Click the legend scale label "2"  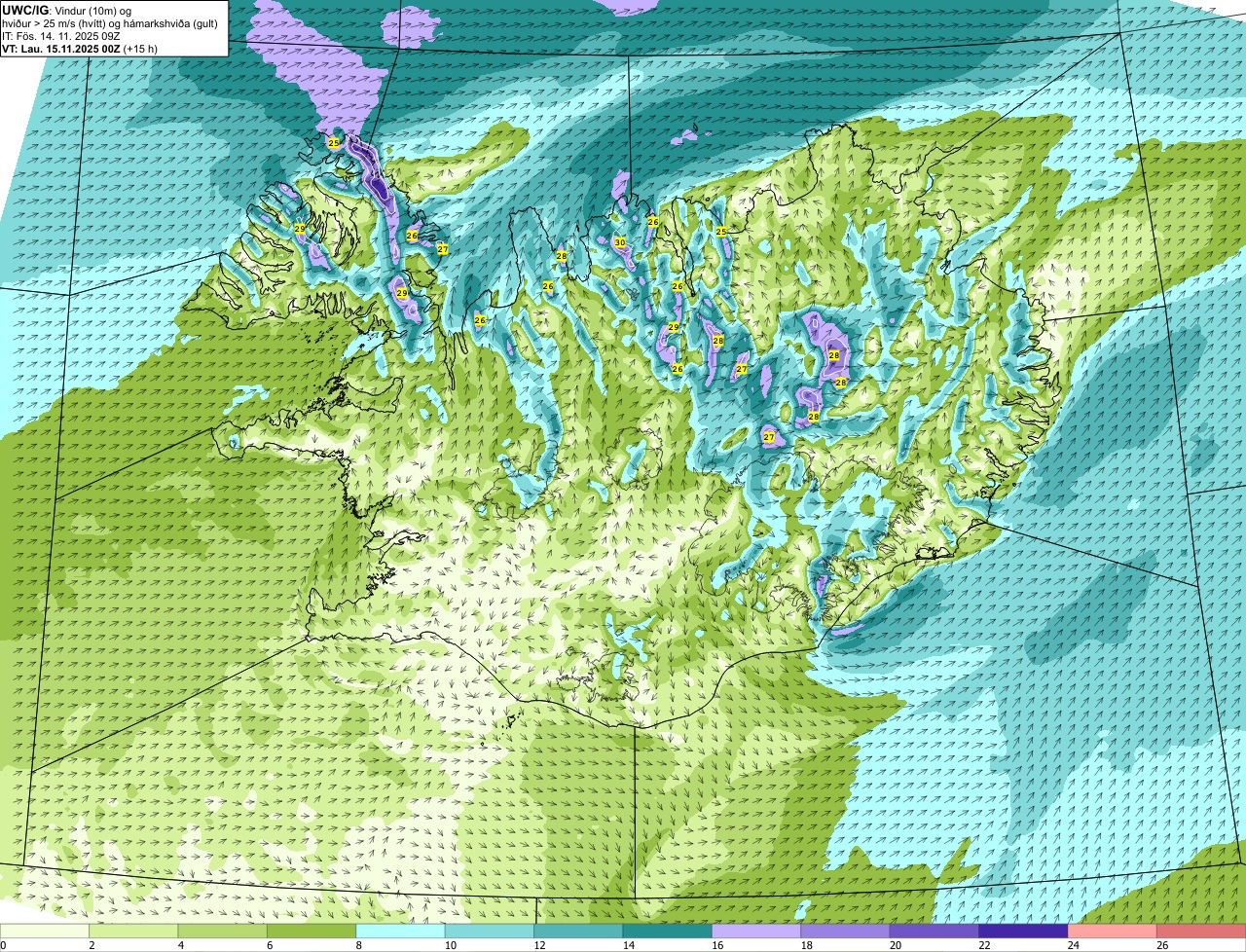click(92, 944)
